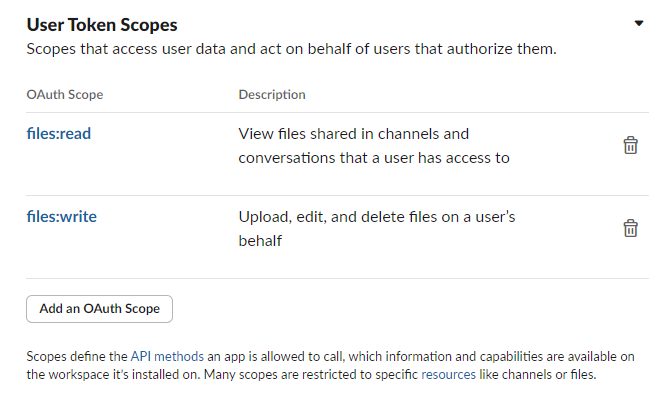The image size is (670, 401).
Task: Open the files:read scope link
Action: click(x=59, y=134)
